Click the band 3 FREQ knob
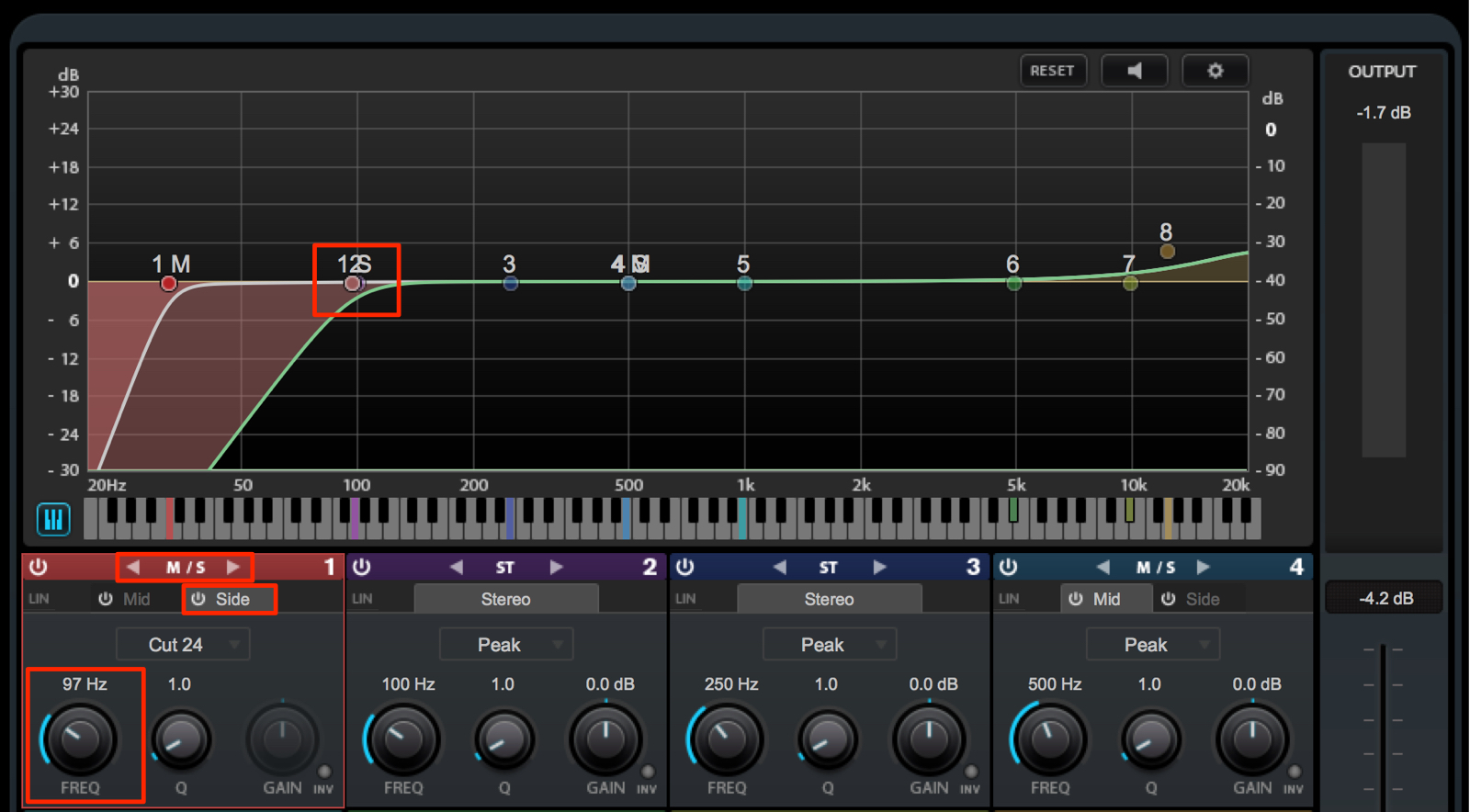 click(727, 739)
